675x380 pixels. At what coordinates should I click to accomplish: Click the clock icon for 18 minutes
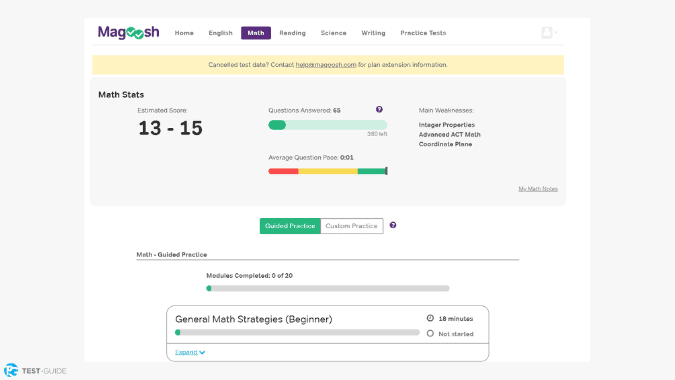click(430, 318)
